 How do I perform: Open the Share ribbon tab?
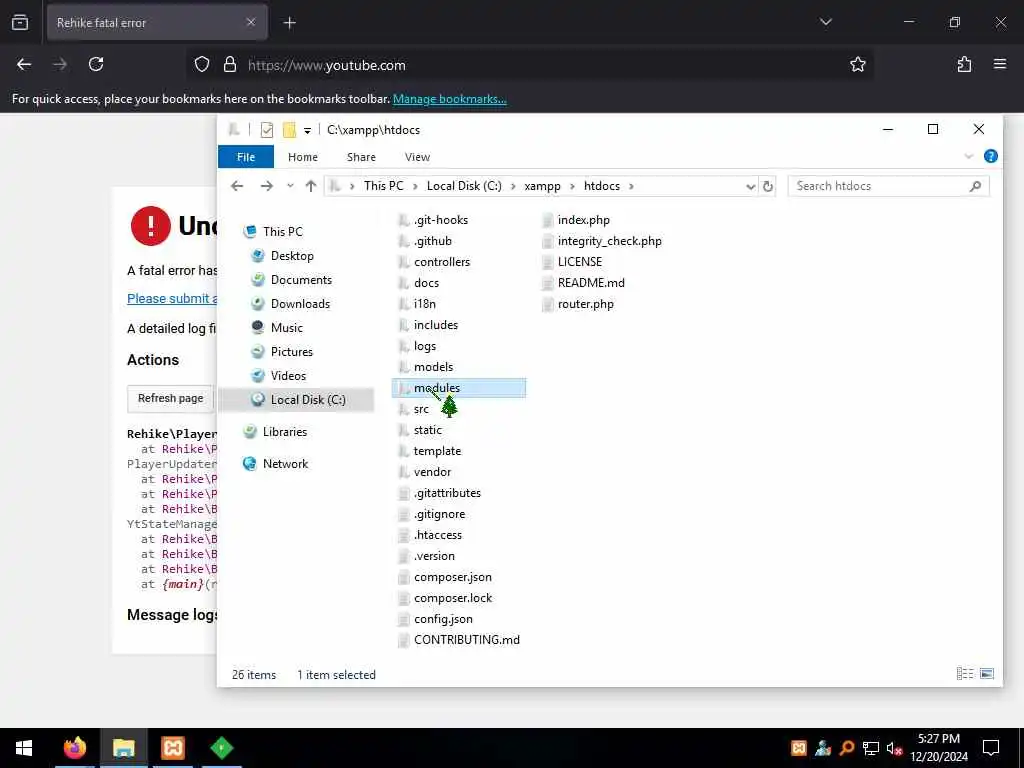[361, 157]
